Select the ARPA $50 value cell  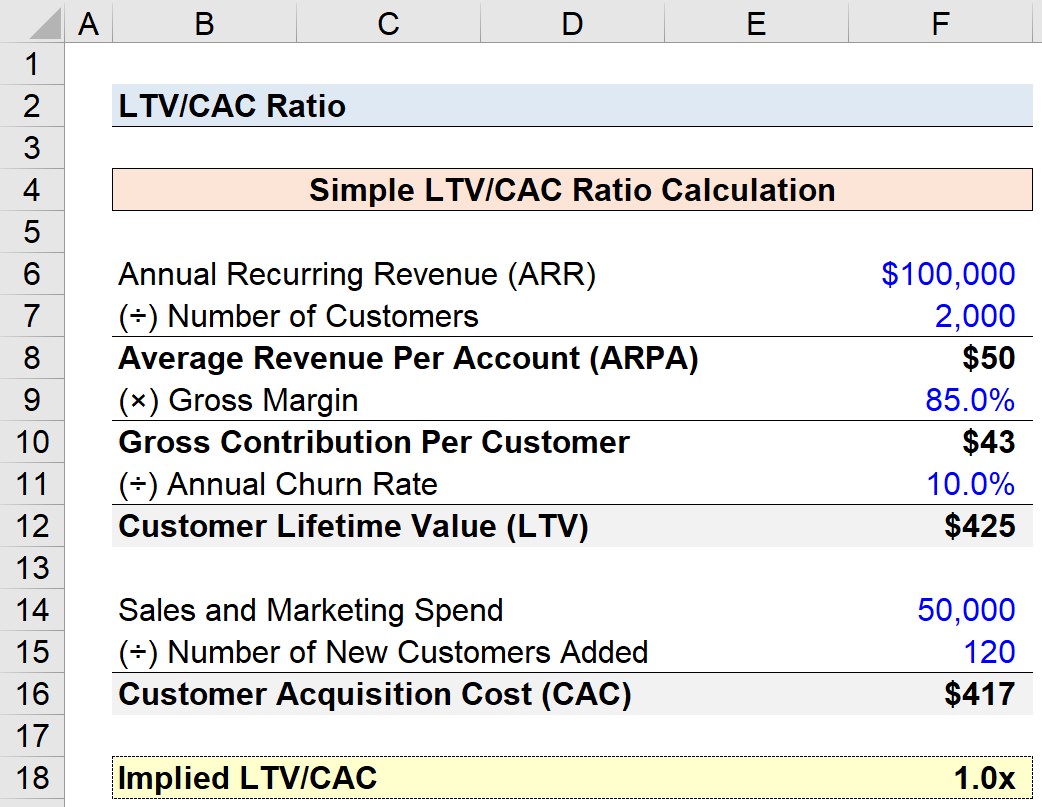940,358
